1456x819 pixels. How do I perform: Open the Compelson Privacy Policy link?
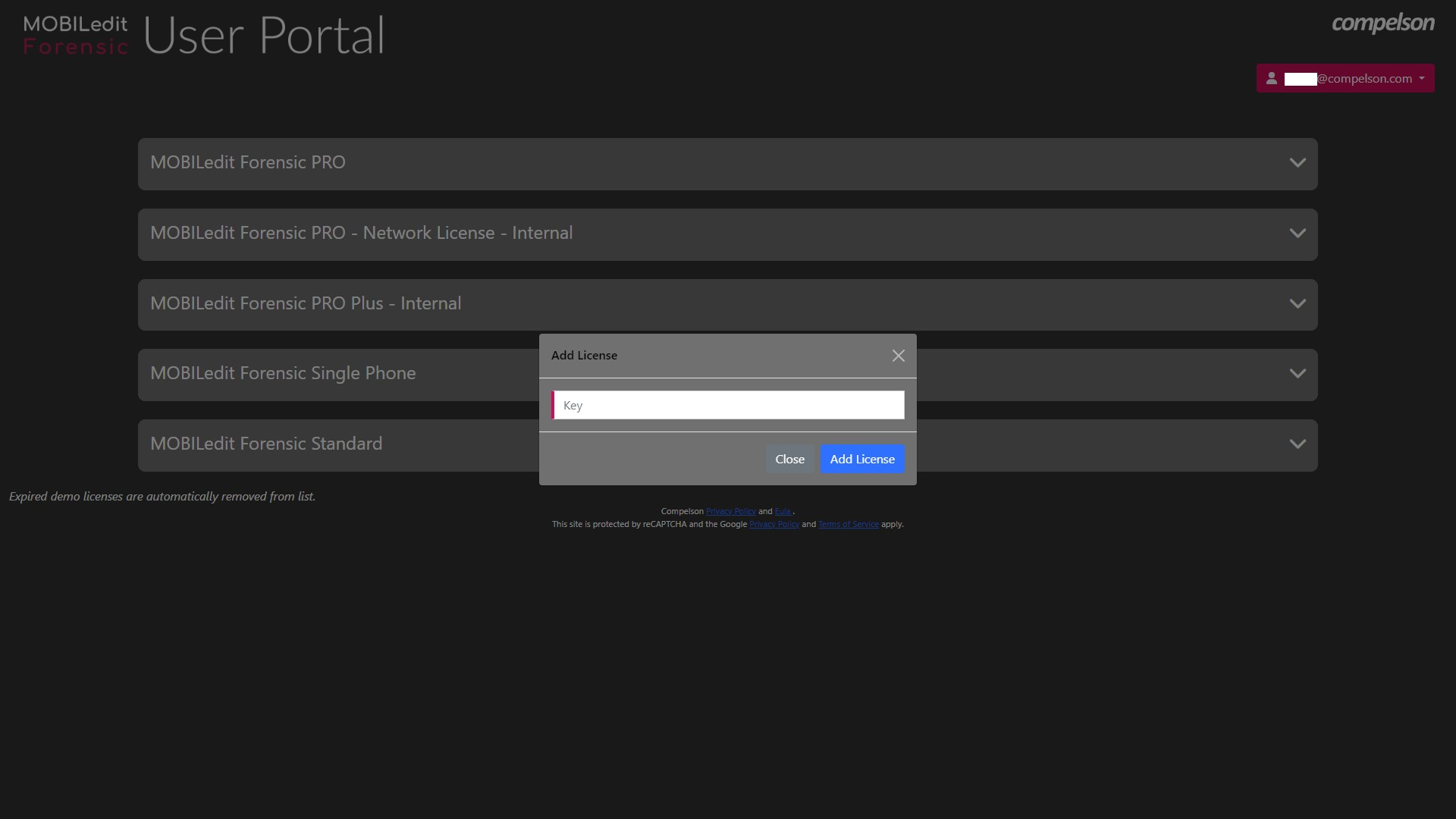click(x=730, y=511)
